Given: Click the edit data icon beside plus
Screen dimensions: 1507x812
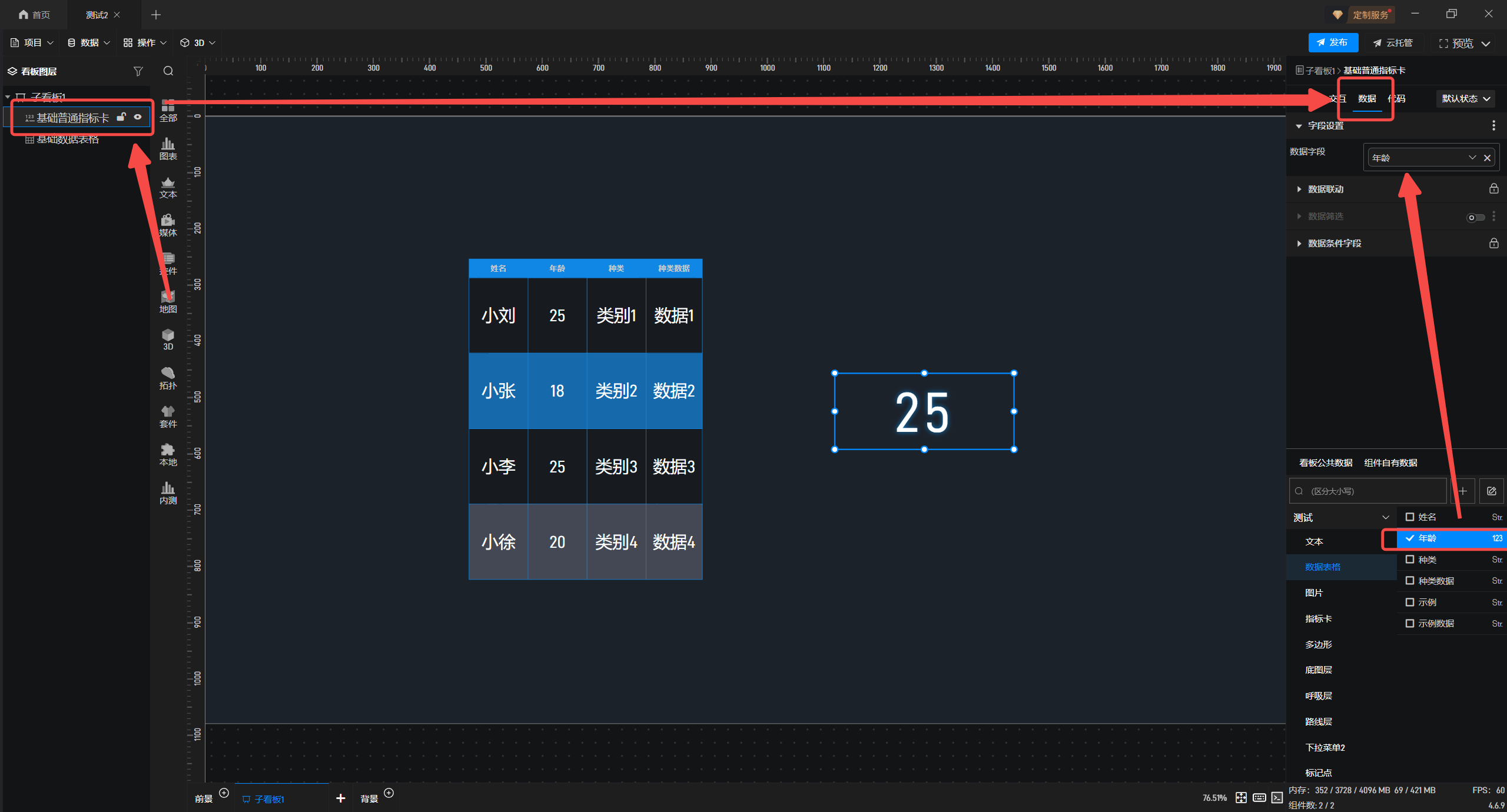Looking at the screenshot, I should (1491, 491).
